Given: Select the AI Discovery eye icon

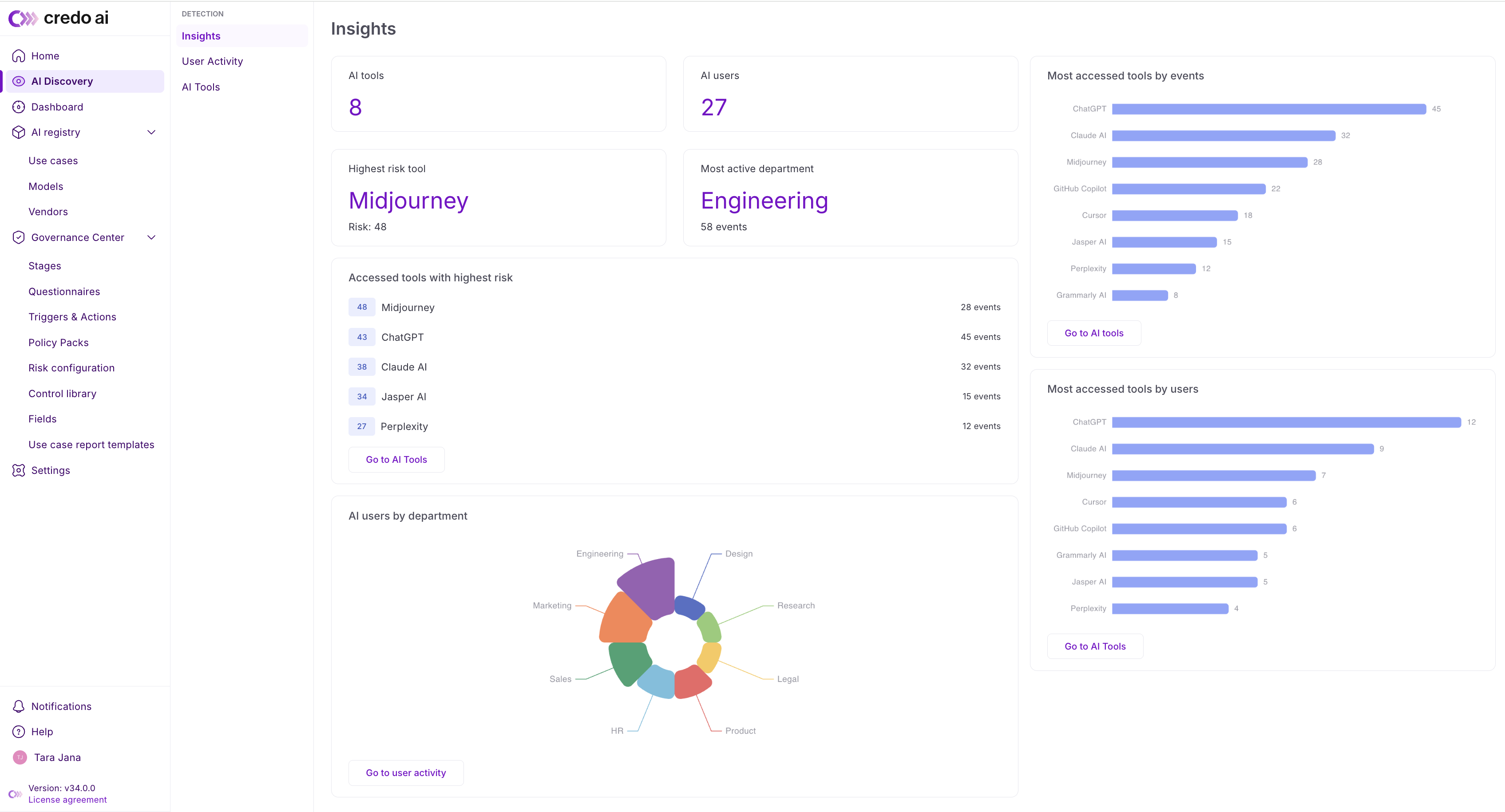Looking at the screenshot, I should pyautogui.click(x=19, y=81).
